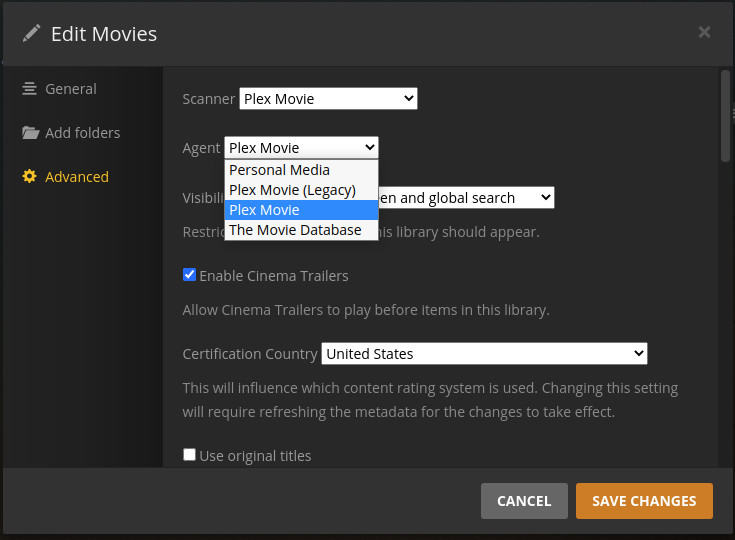The height and width of the screenshot is (540, 735).
Task: Open the Add folders tab
Action: tap(82, 133)
